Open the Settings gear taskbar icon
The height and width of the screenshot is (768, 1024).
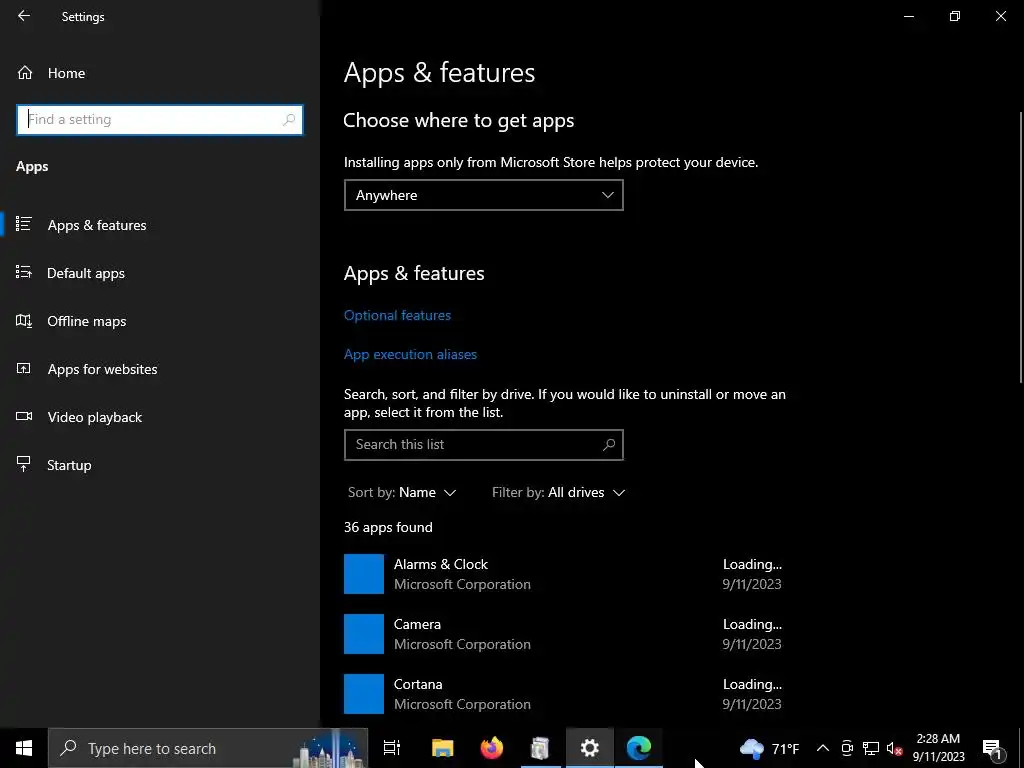point(590,748)
